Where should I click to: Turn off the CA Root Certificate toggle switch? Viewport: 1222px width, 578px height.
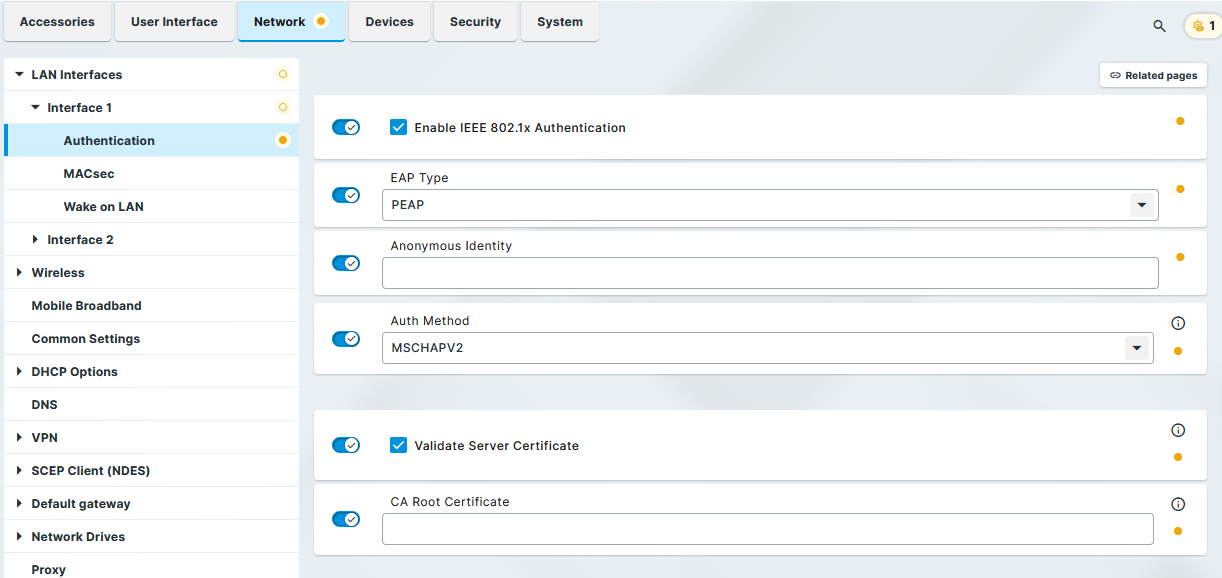(346, 519)
